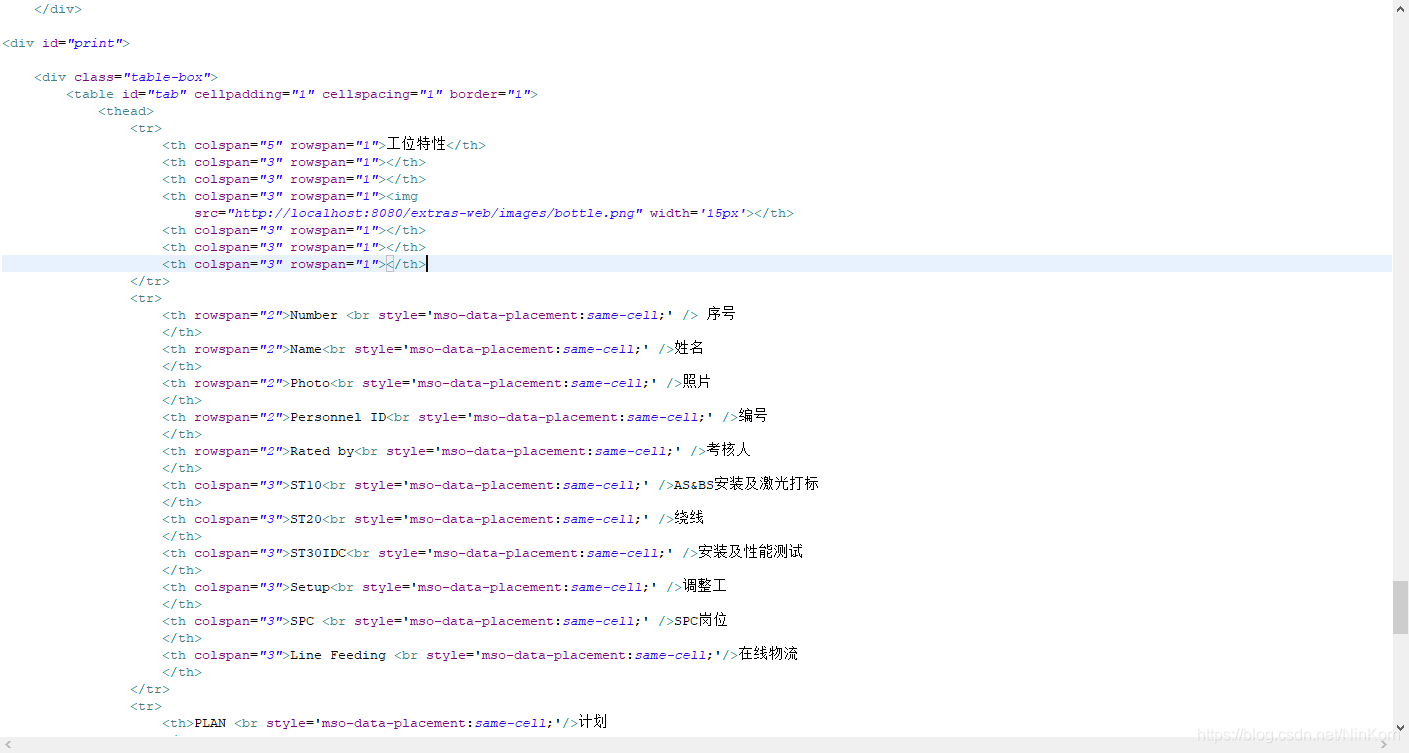Viewport: 1409px width, 753px height.
Task: Click the text ST30IDC
Action: pos(318,553)
